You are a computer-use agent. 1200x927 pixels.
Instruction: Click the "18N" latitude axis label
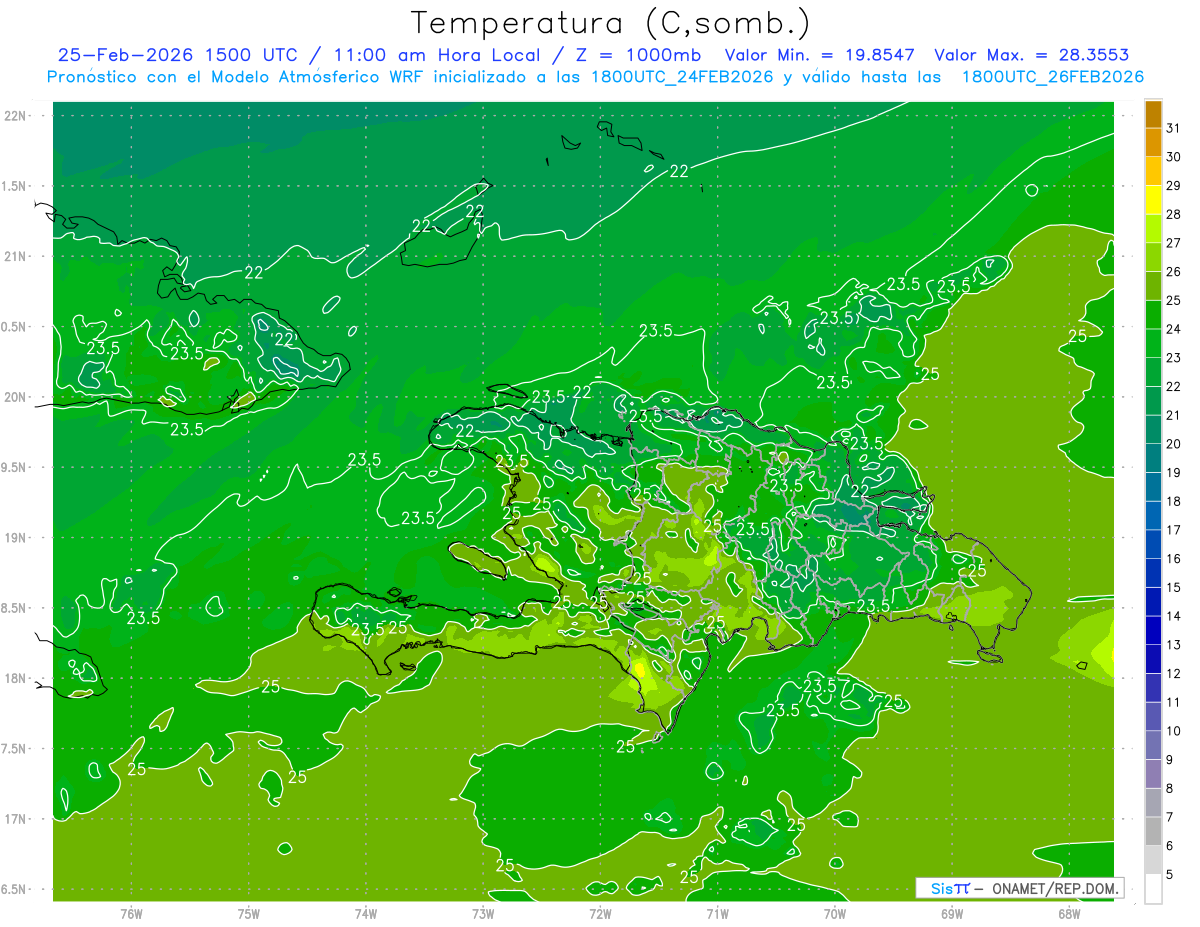pyautogui.click(x=15, y=678)
